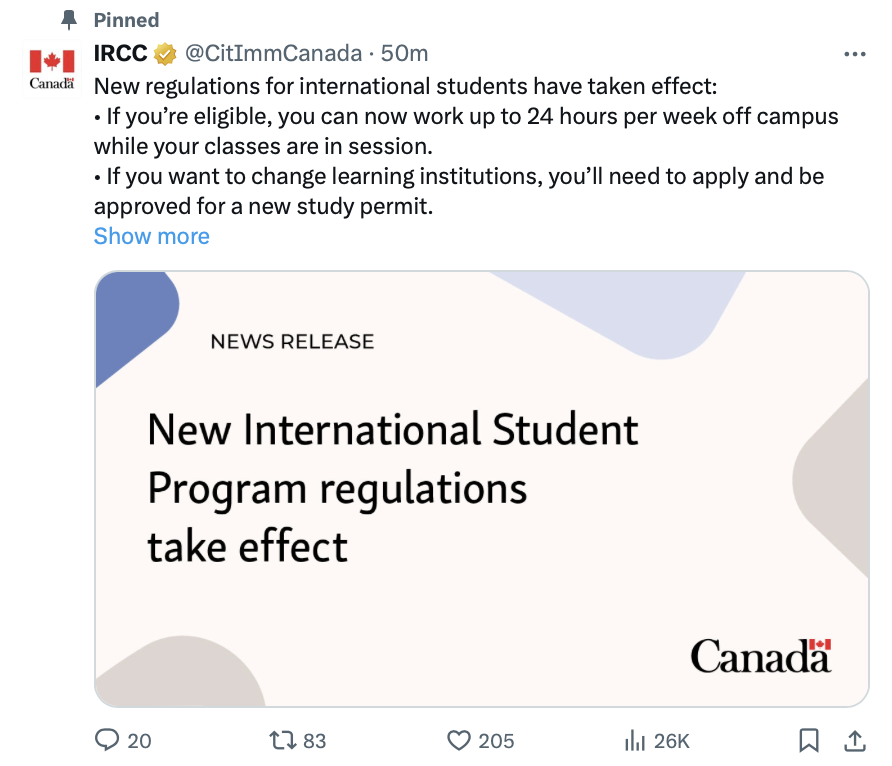This screenshot has width=892, height=766.
Task: Click the gold verified badge
Action: pos(165,53)
